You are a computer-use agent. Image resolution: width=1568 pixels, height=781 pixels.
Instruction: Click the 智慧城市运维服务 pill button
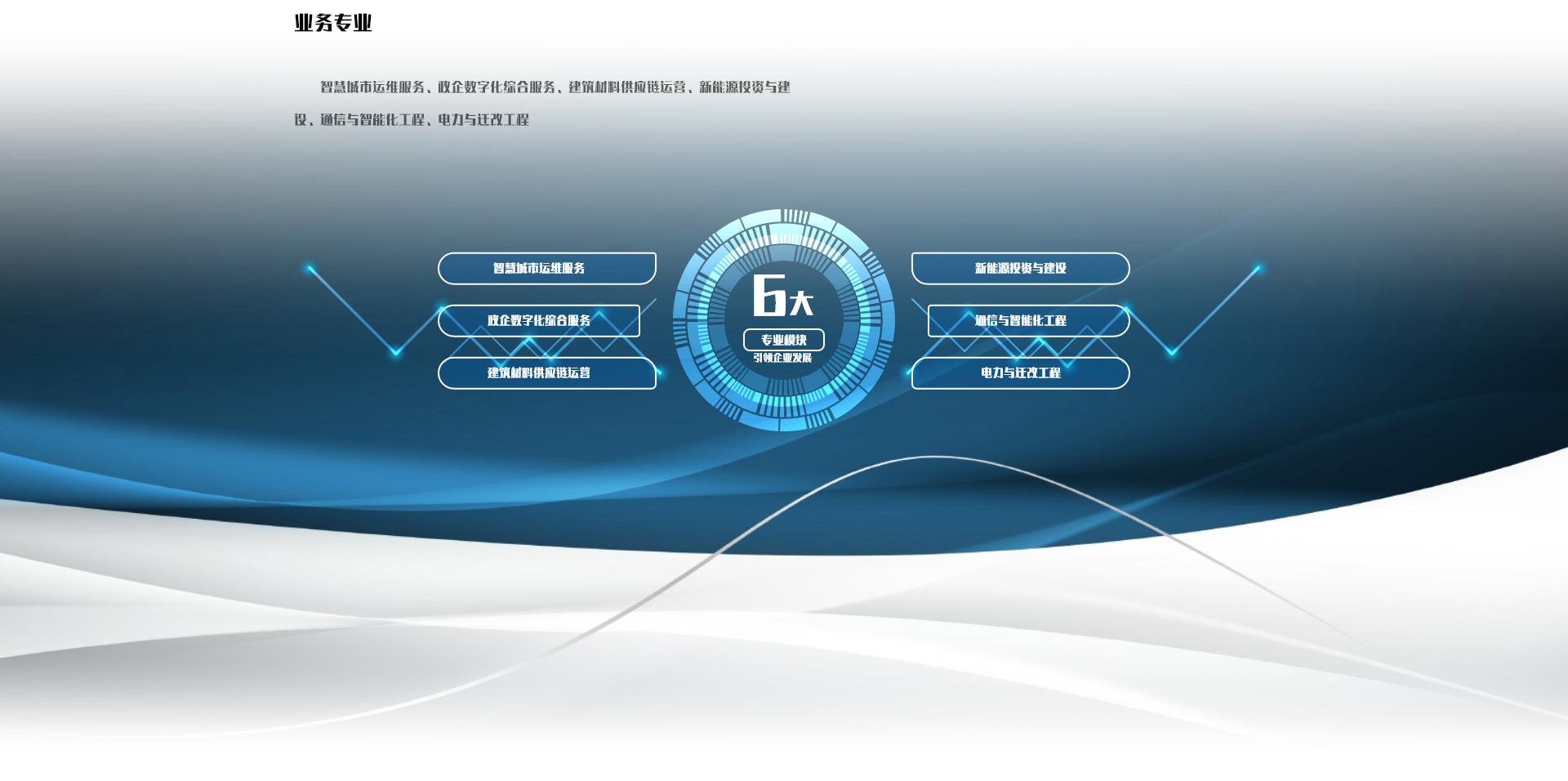(546, 268)
